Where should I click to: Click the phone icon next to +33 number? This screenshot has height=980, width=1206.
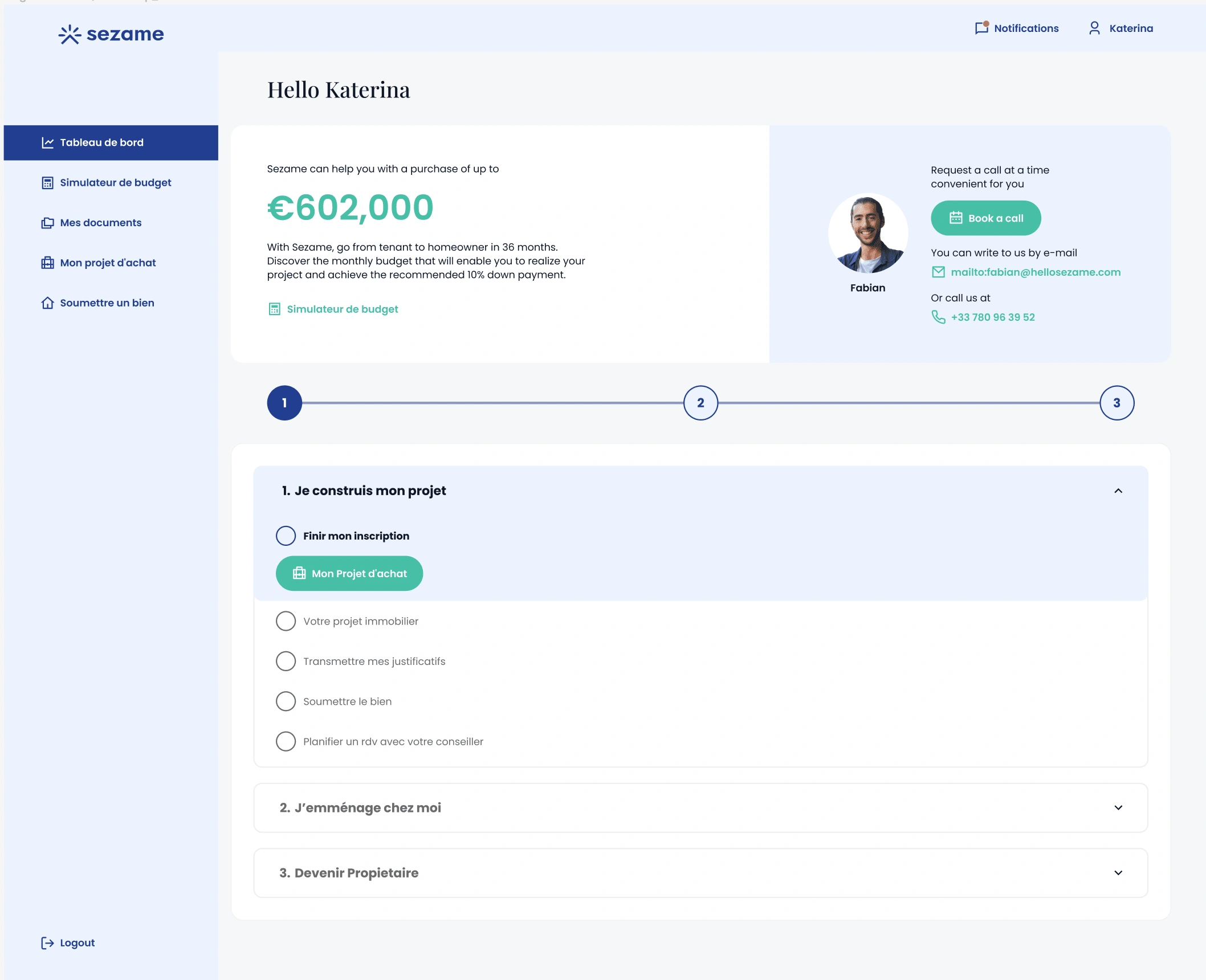[x=938, y=317]
